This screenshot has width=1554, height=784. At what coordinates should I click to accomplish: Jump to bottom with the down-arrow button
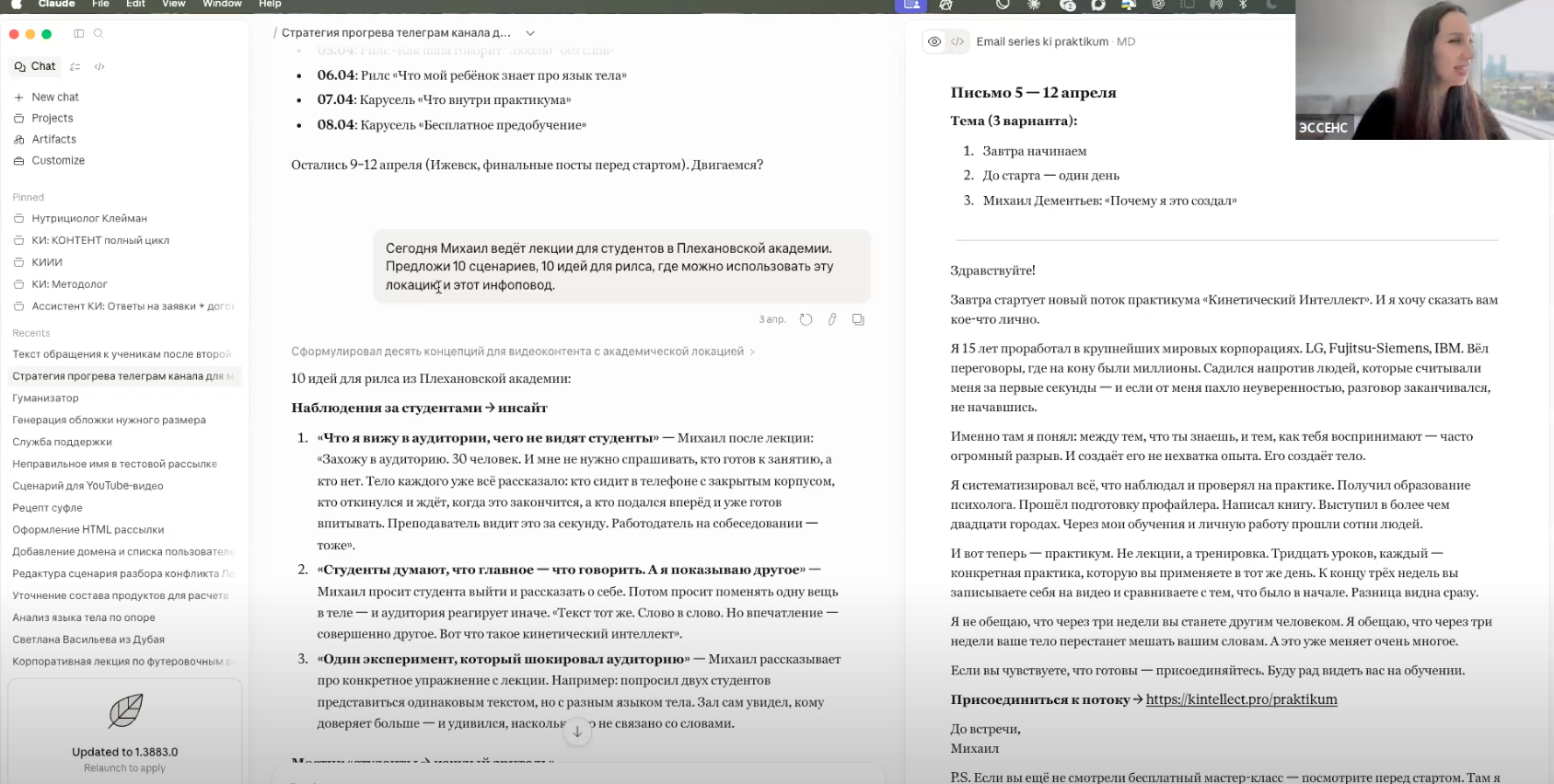[x=577, y=732]
